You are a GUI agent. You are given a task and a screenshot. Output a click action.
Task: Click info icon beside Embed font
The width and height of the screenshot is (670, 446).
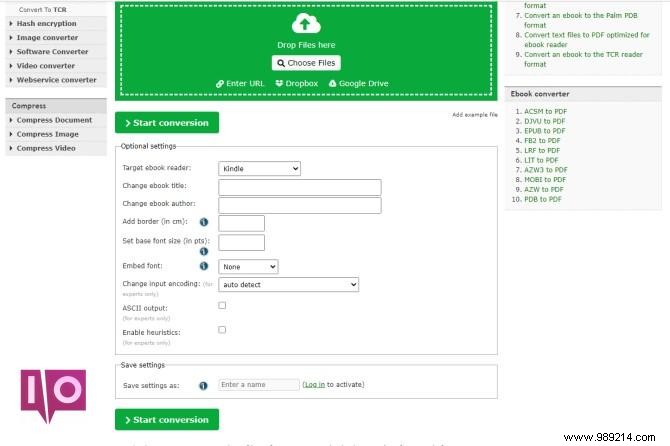click(x=204, y=267)
